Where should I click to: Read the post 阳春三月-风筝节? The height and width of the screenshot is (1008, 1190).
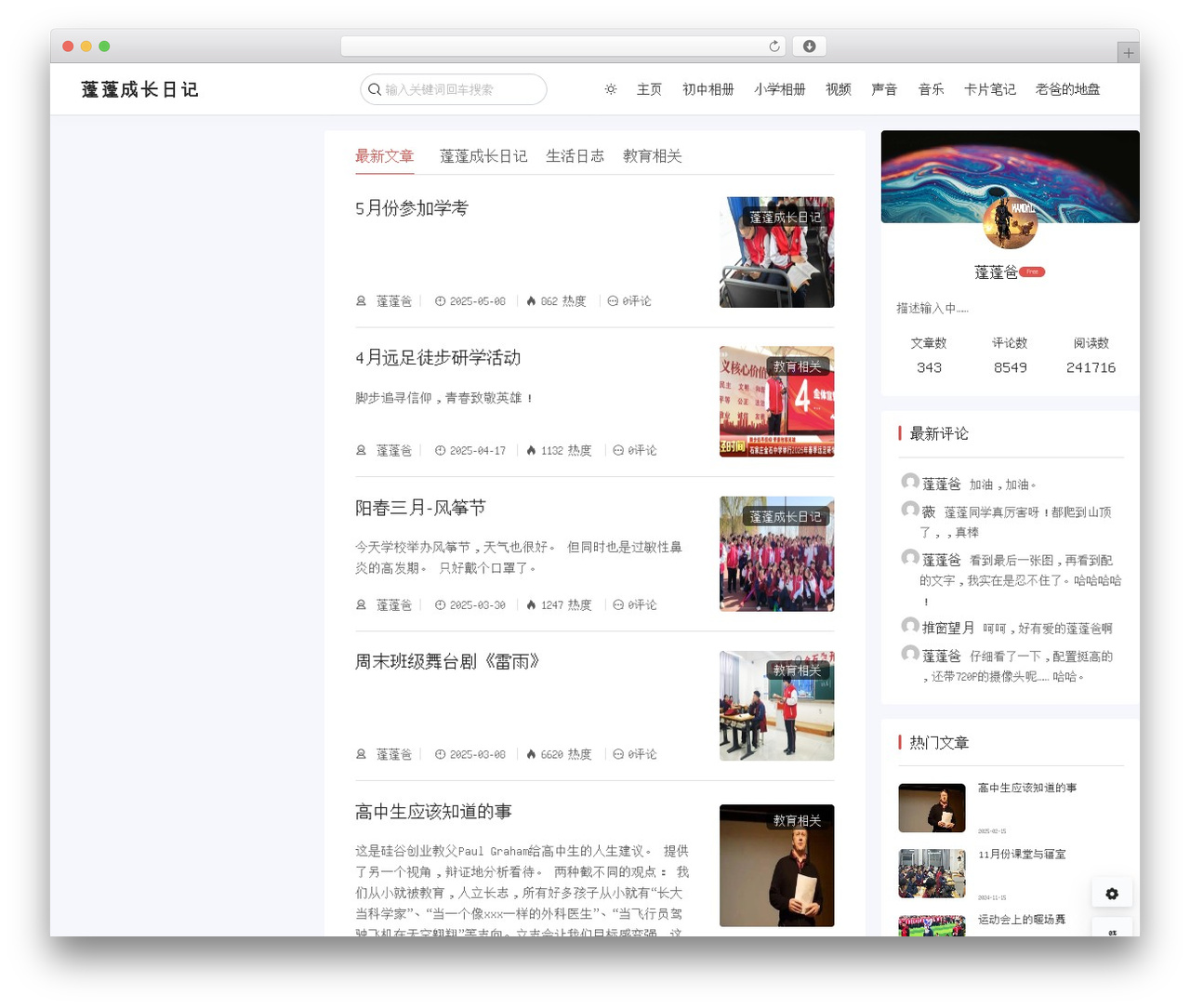click(420, 508)
